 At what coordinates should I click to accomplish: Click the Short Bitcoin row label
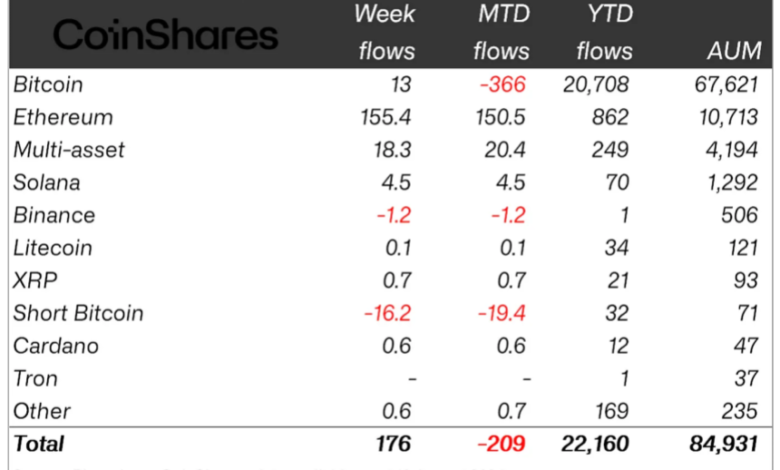pos(78,313)
